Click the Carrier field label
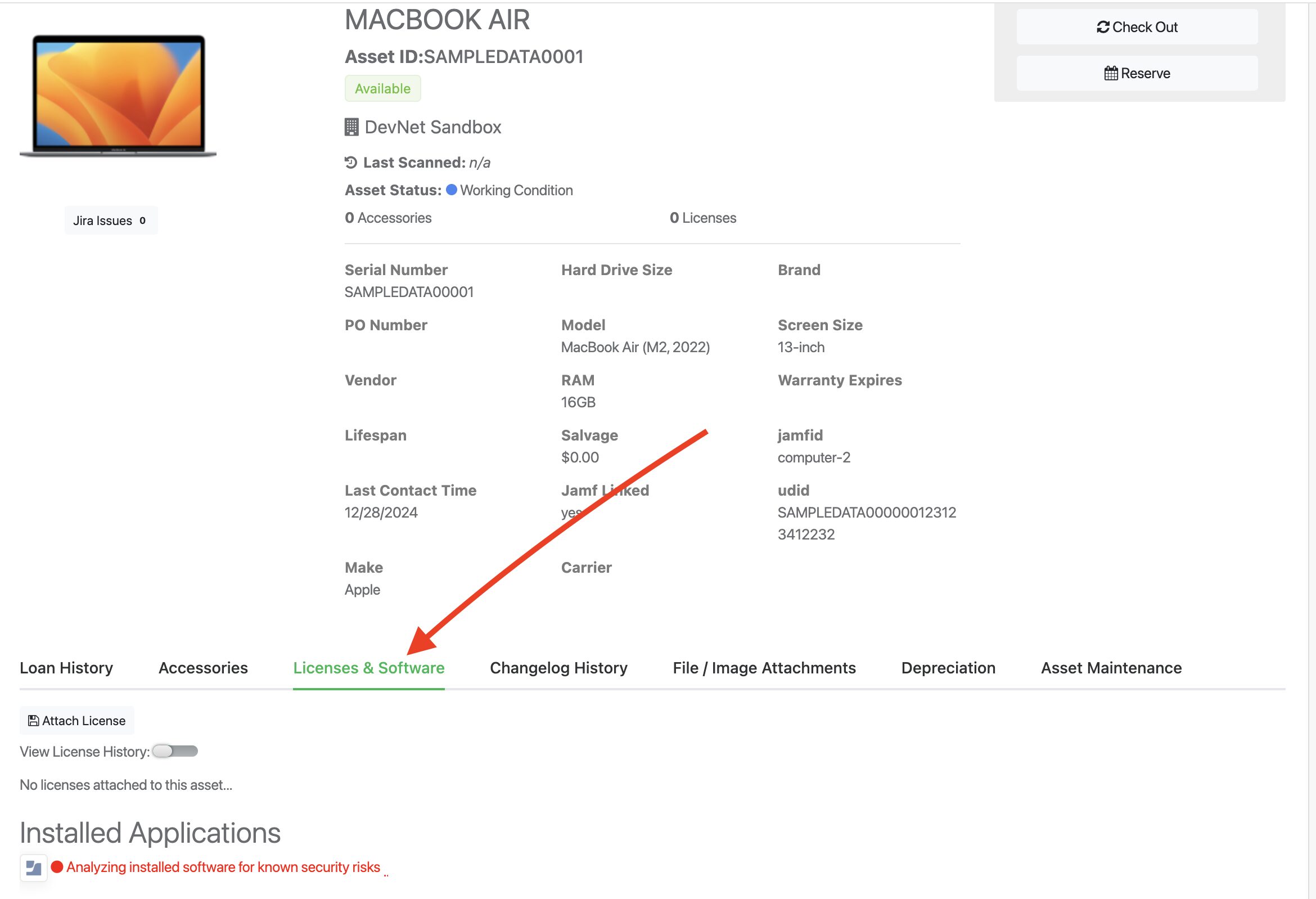The height and width of the screenshot is (899, 1316). click(x=586, y=567)
